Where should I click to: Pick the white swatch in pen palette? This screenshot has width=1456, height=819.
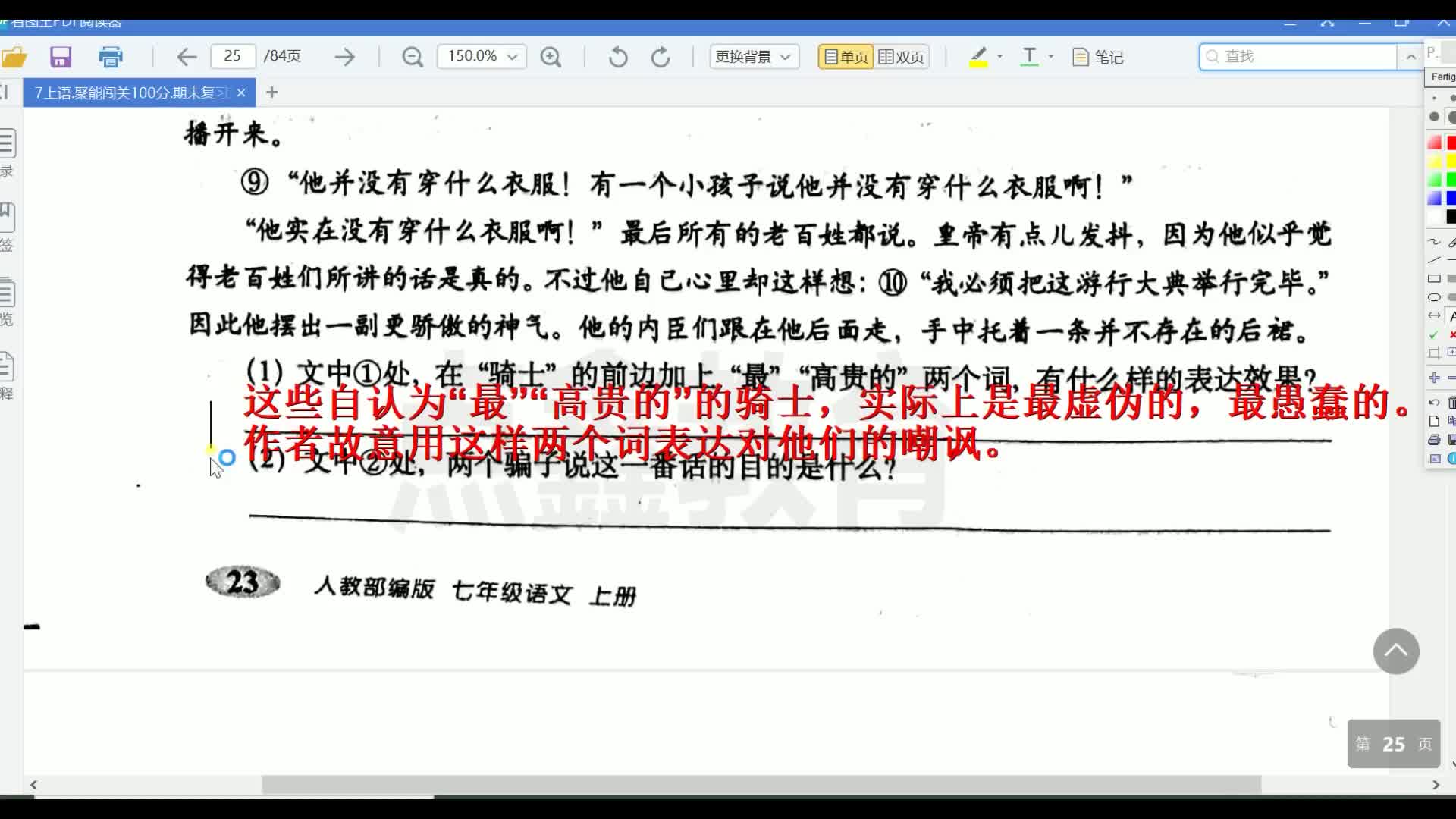click(x=1434, y=217)
